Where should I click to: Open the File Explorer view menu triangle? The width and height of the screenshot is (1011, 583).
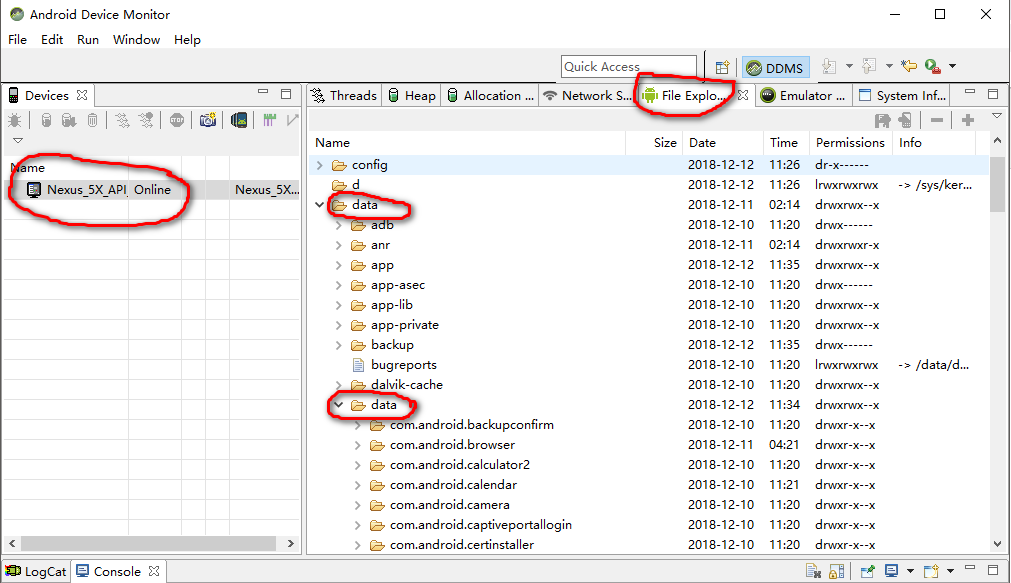coord(997,116)
